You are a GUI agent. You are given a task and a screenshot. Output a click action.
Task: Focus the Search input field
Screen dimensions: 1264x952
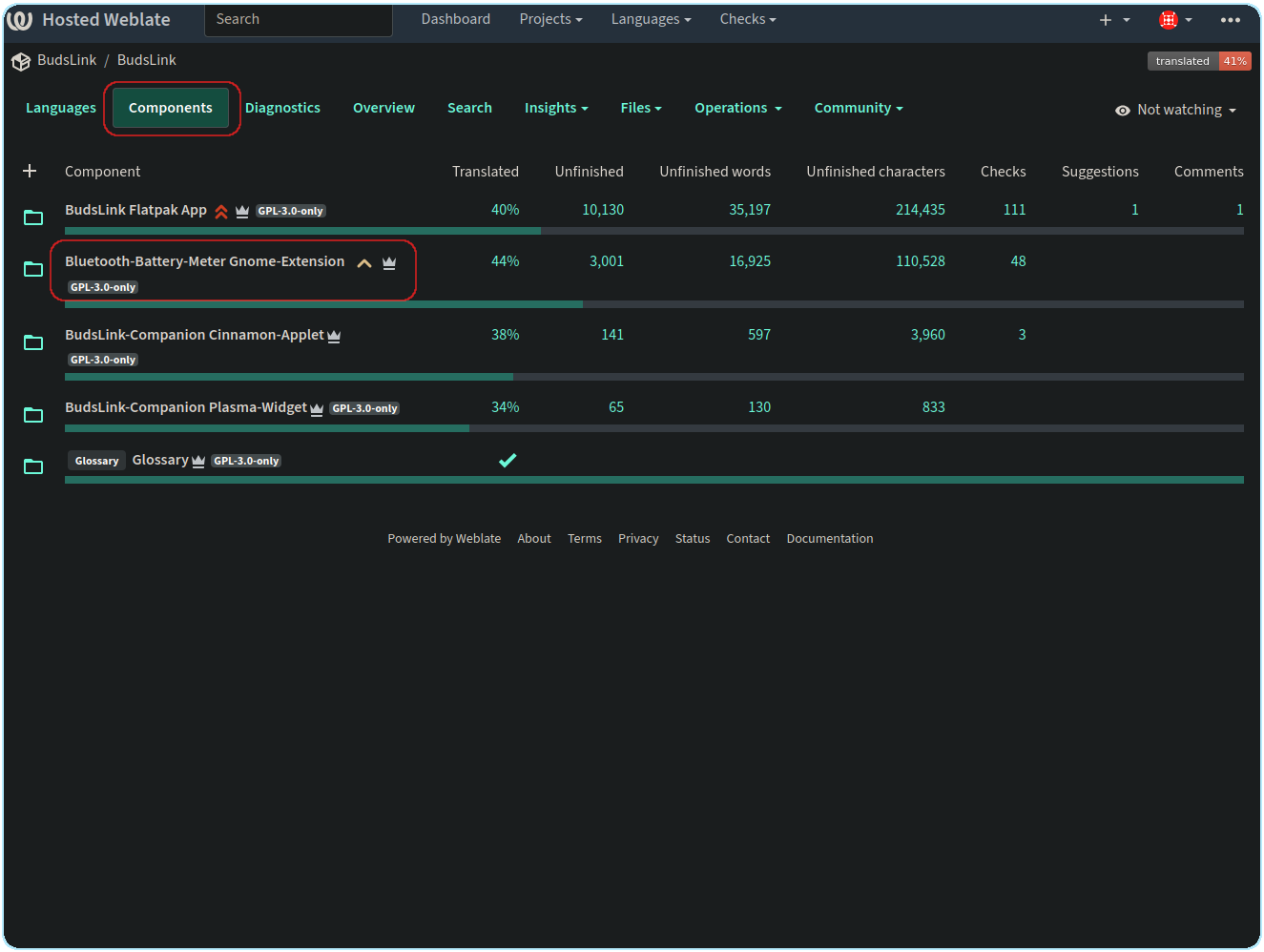click(299, 20)
